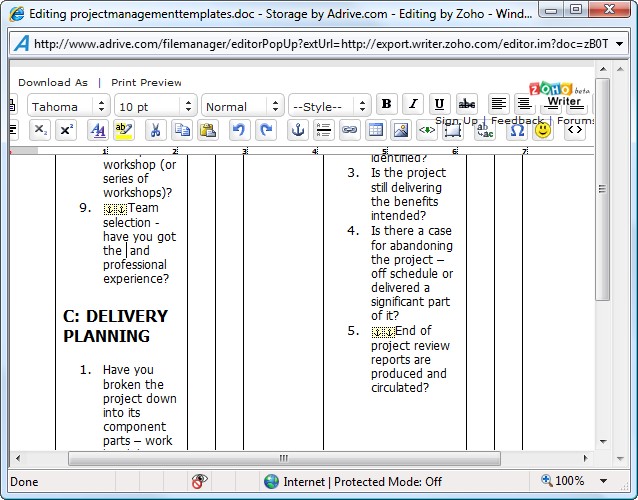Apply the yellow text highlight color
Viewport: 638px width, 500px height.
[x=124, y=130]
